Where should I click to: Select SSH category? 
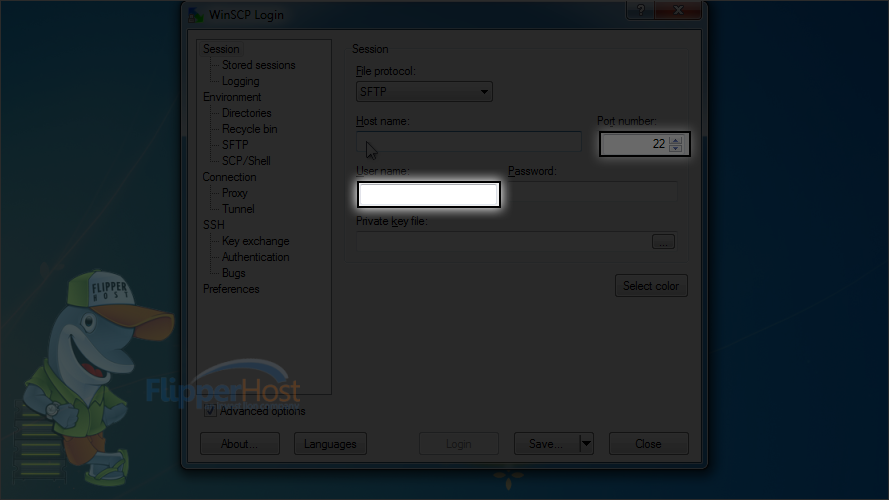coord(214,225)
